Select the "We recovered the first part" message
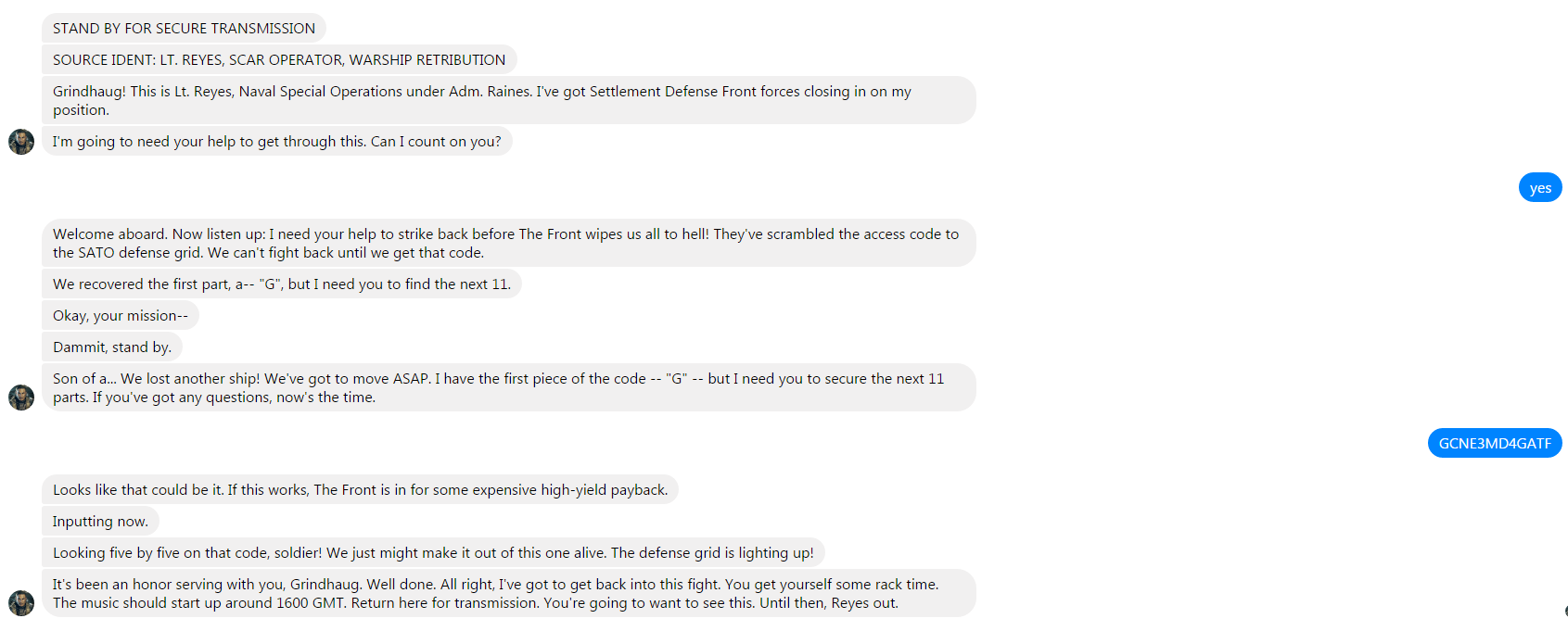 point(281,284)
